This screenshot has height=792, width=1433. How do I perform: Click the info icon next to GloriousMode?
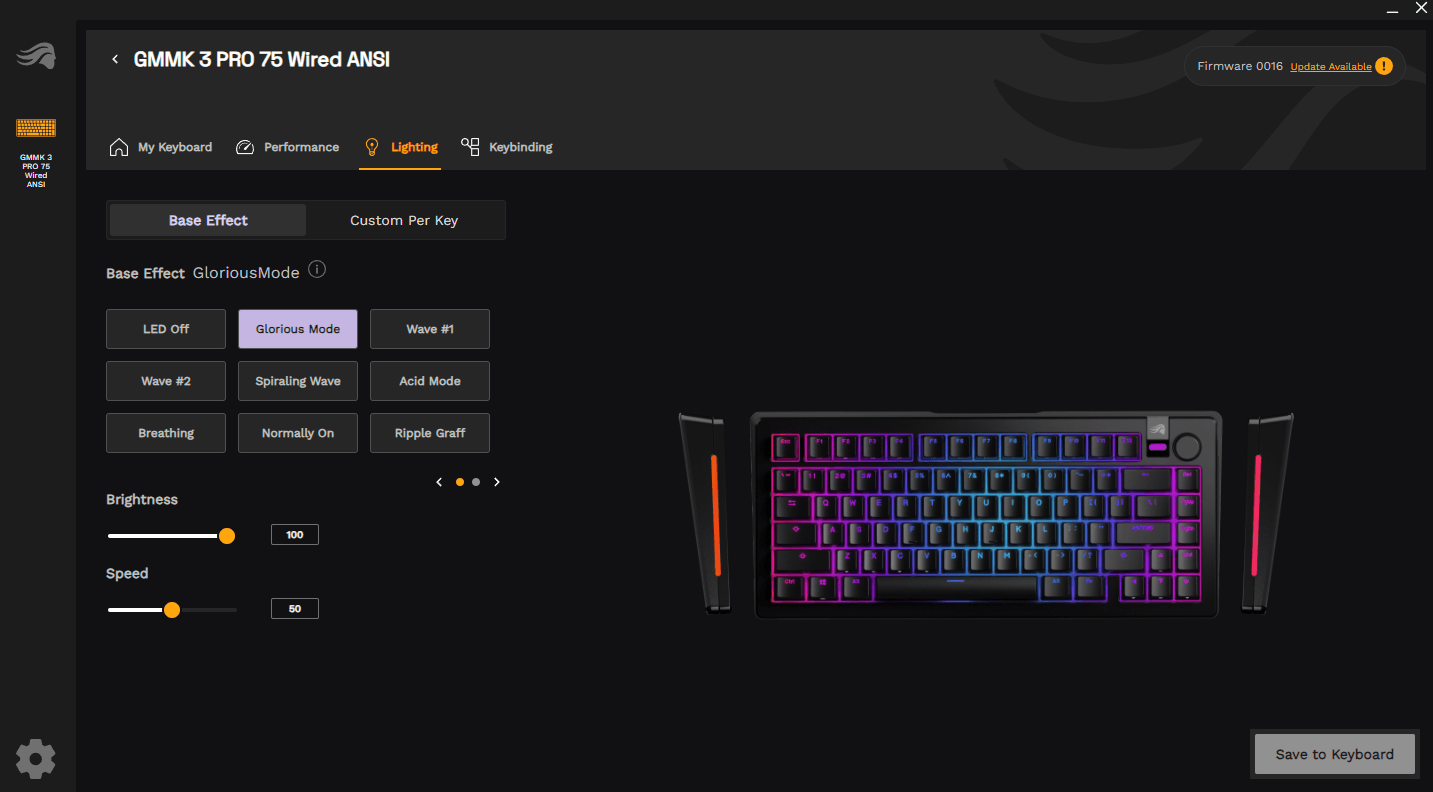point(317,270)
